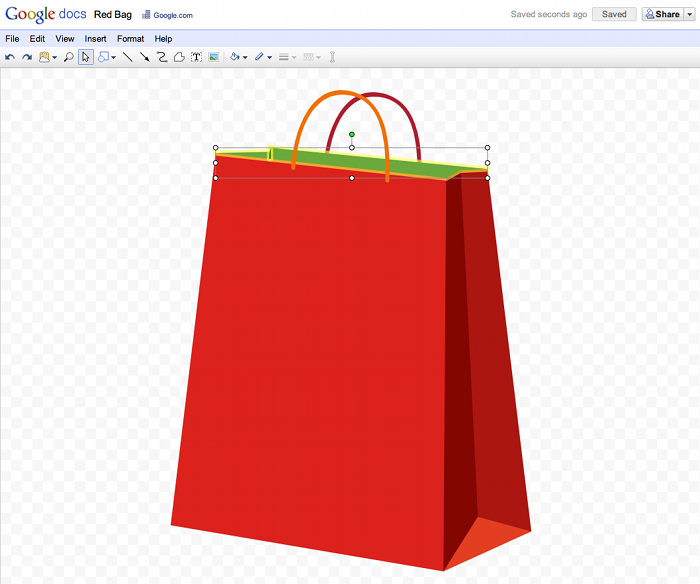
Task: Open the Format menu
Action: coord(130,39)
